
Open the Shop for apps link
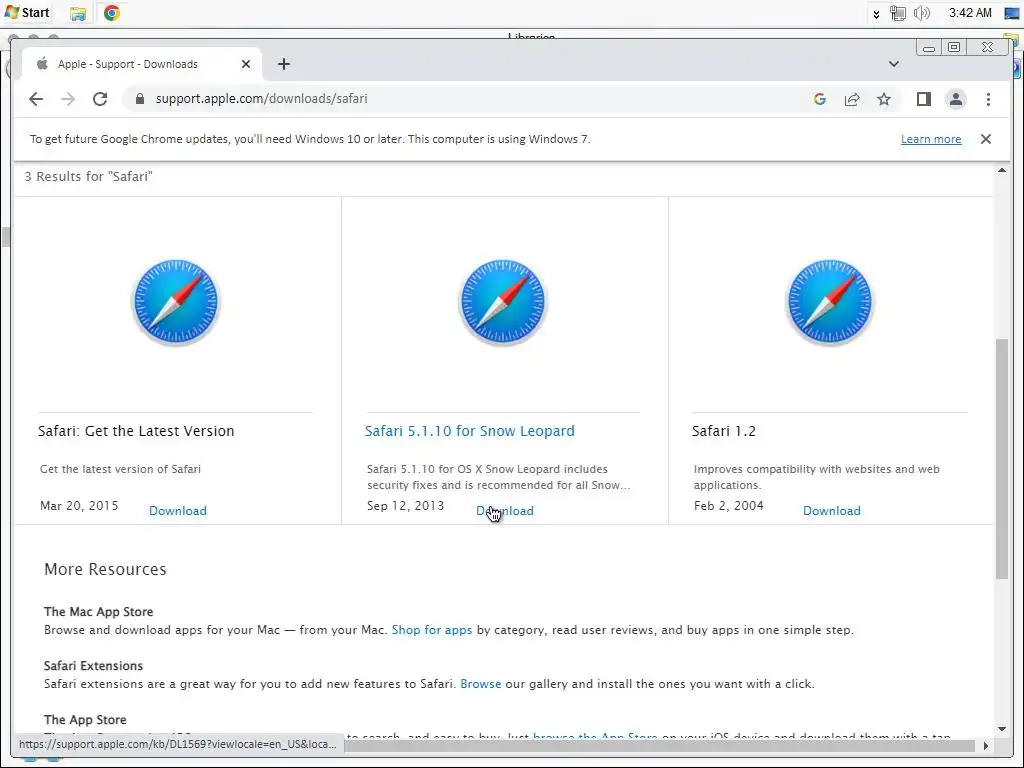coord(432,630)
